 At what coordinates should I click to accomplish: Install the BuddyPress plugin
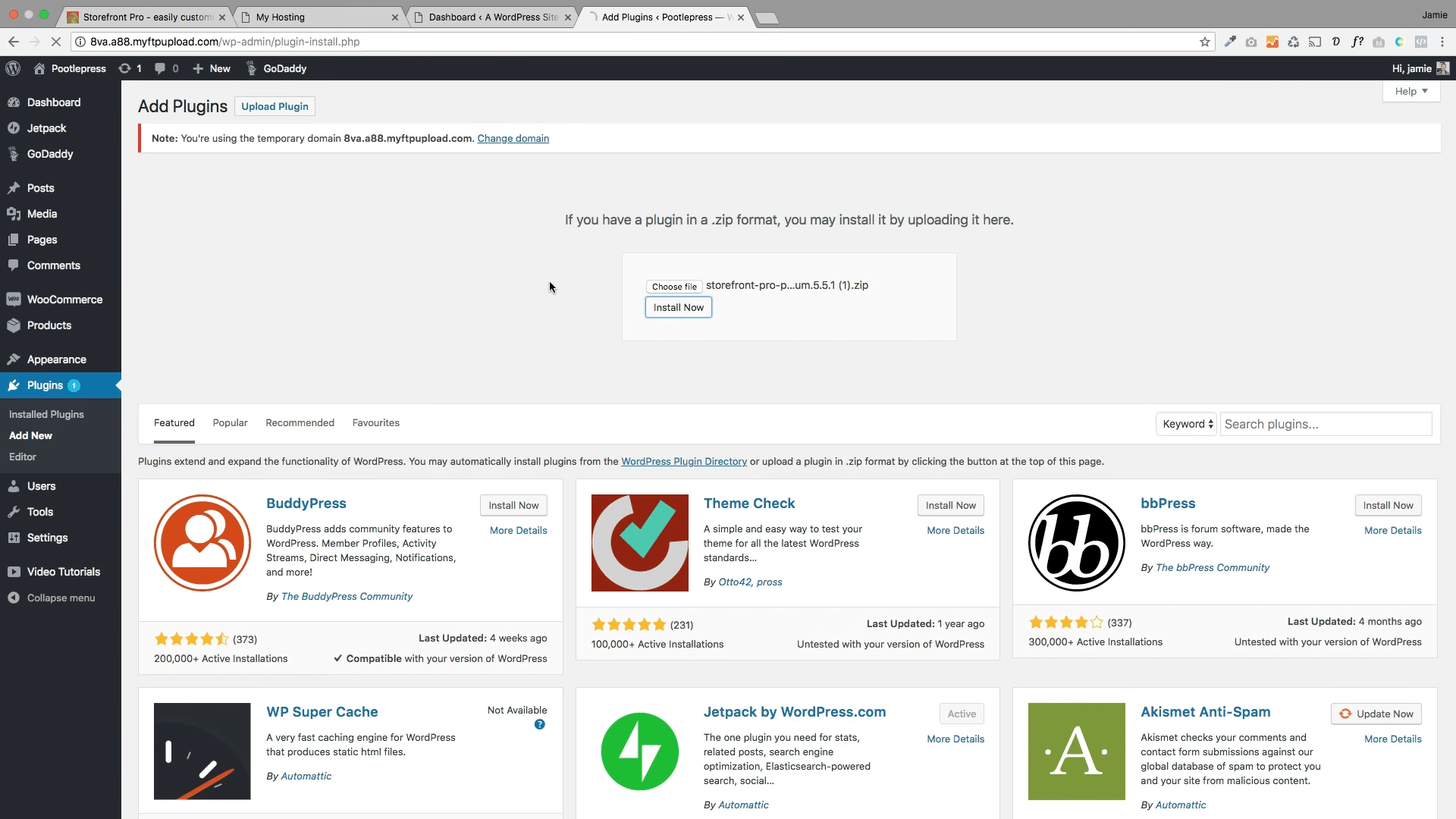click(x=513, y=506)
